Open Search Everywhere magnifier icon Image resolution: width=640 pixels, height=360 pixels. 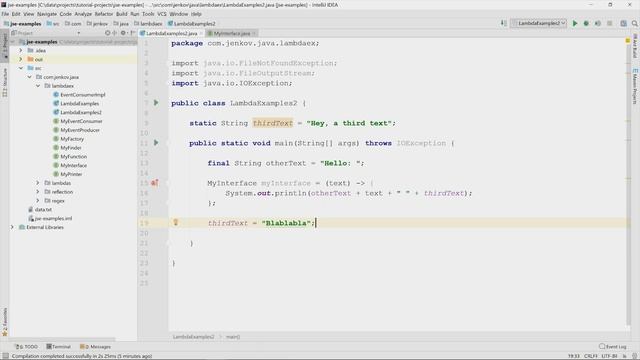click(635, 24)
